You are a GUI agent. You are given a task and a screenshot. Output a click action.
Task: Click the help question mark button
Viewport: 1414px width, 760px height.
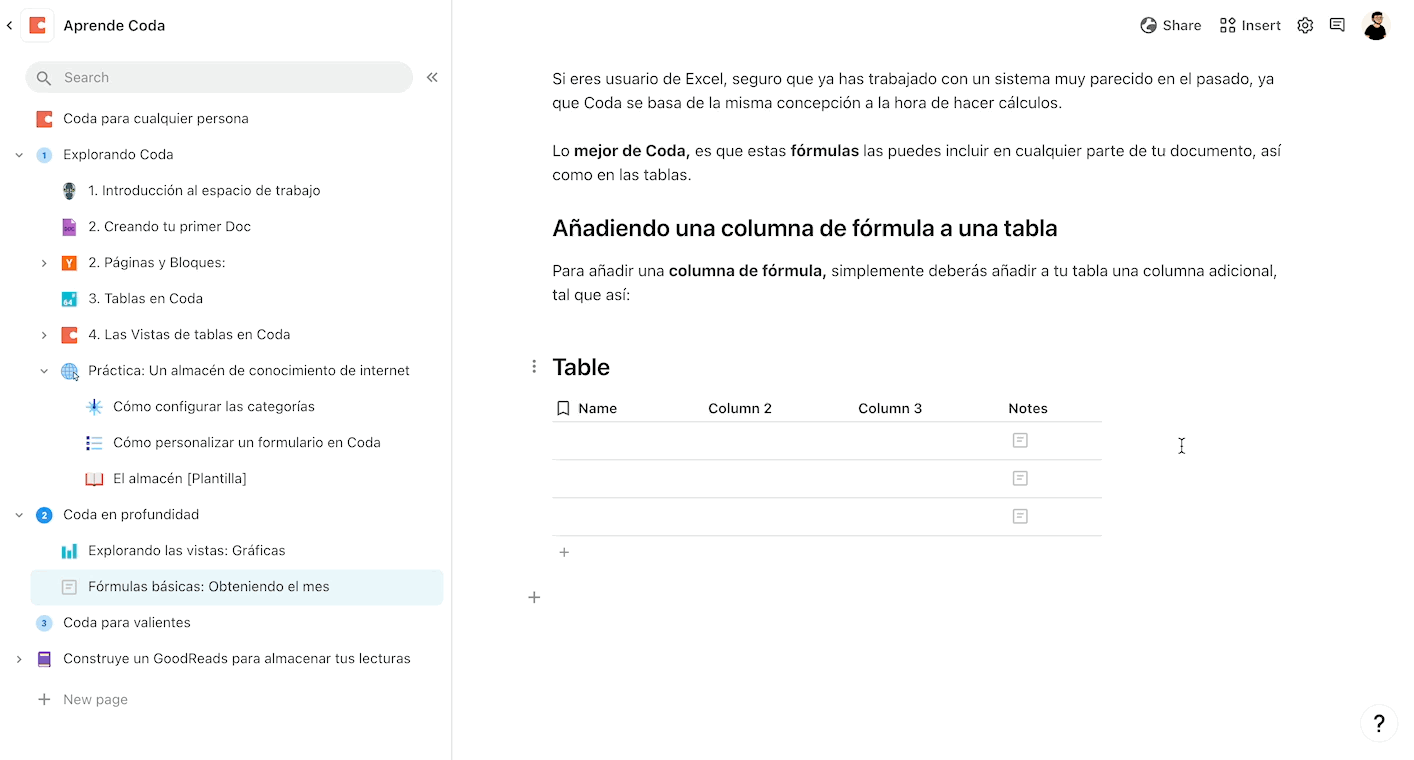point(1379,723)
